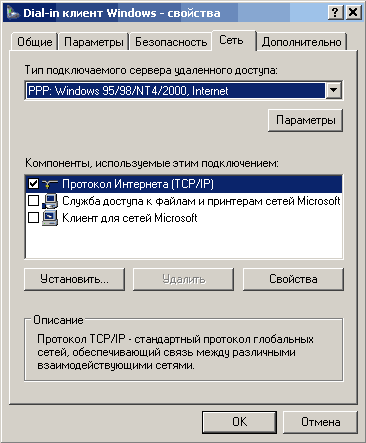366x443 pixels.
Task: Switch to the Параметры tab
Action: click(94, 42)
